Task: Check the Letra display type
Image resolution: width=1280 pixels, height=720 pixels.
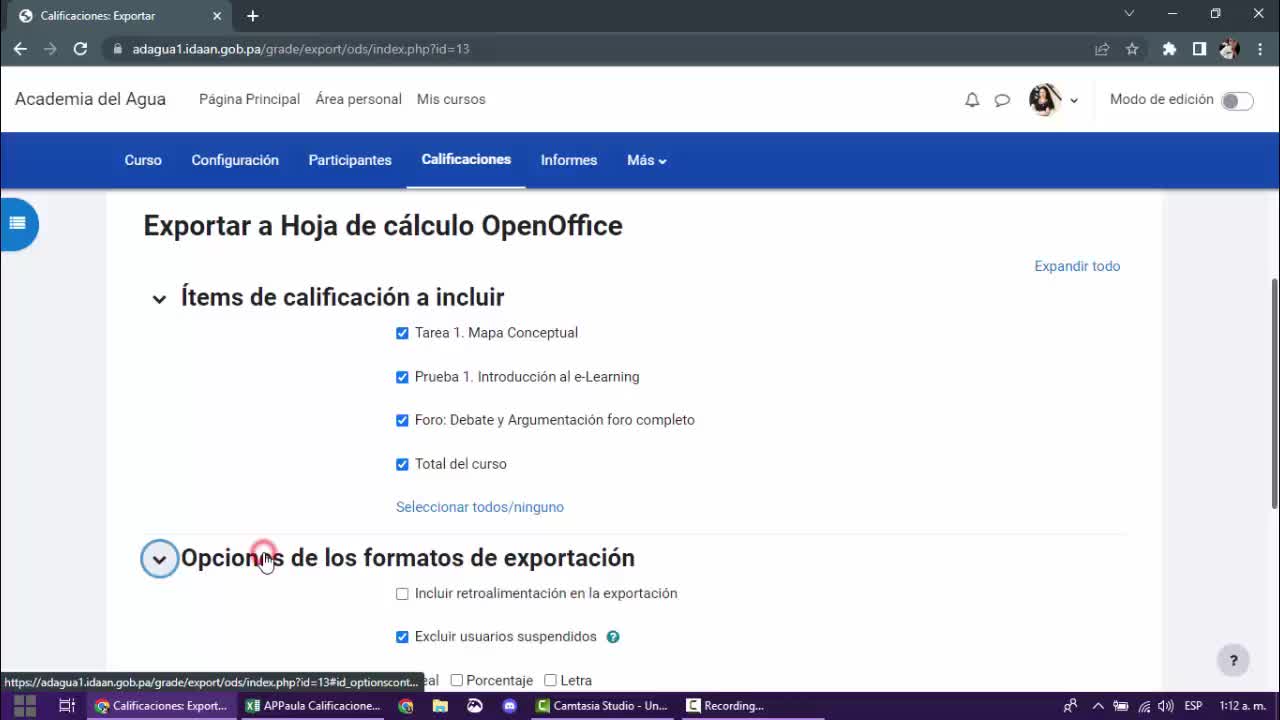Action: [550, 681]
